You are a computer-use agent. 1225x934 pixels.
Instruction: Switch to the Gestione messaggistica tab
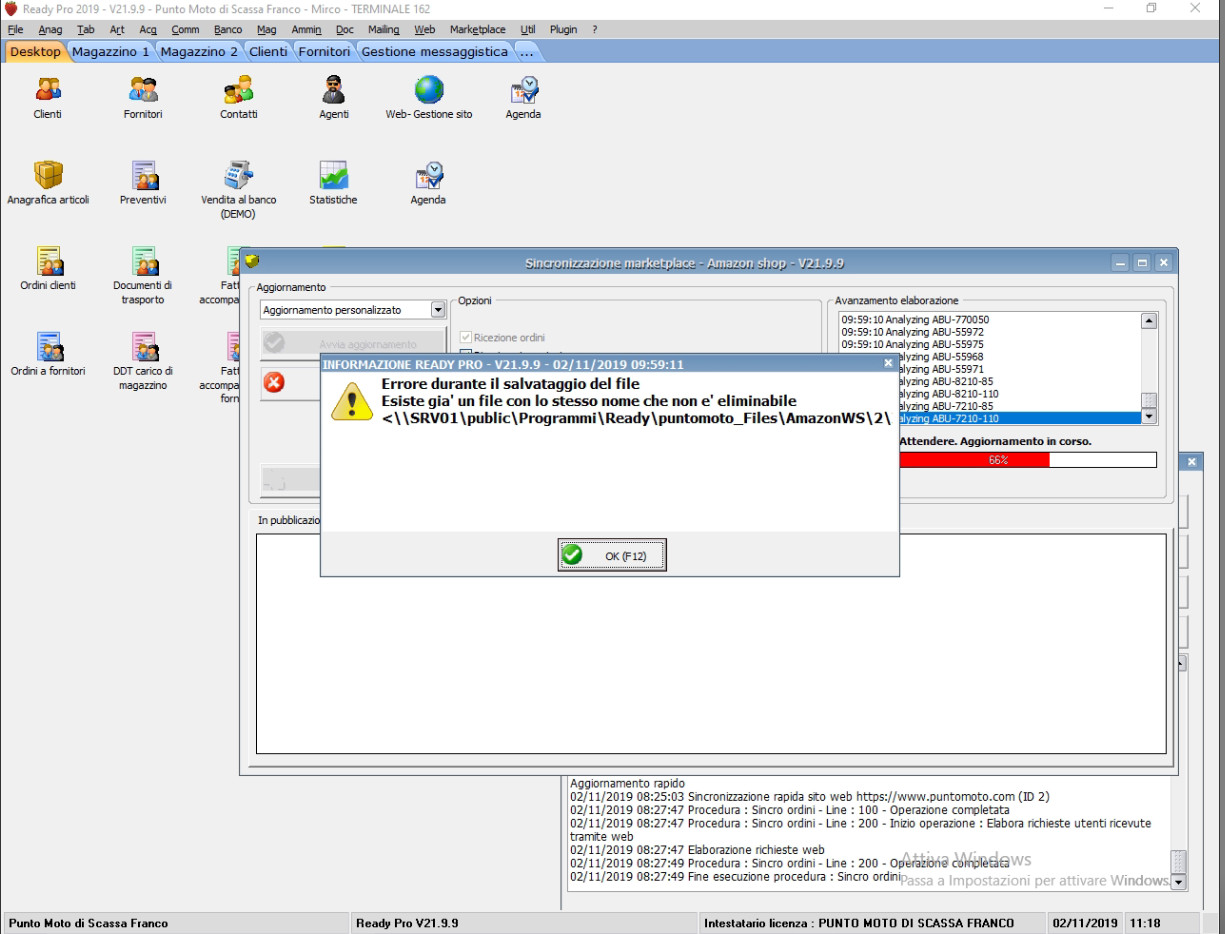pyautogui.click(x=435, y=51)
